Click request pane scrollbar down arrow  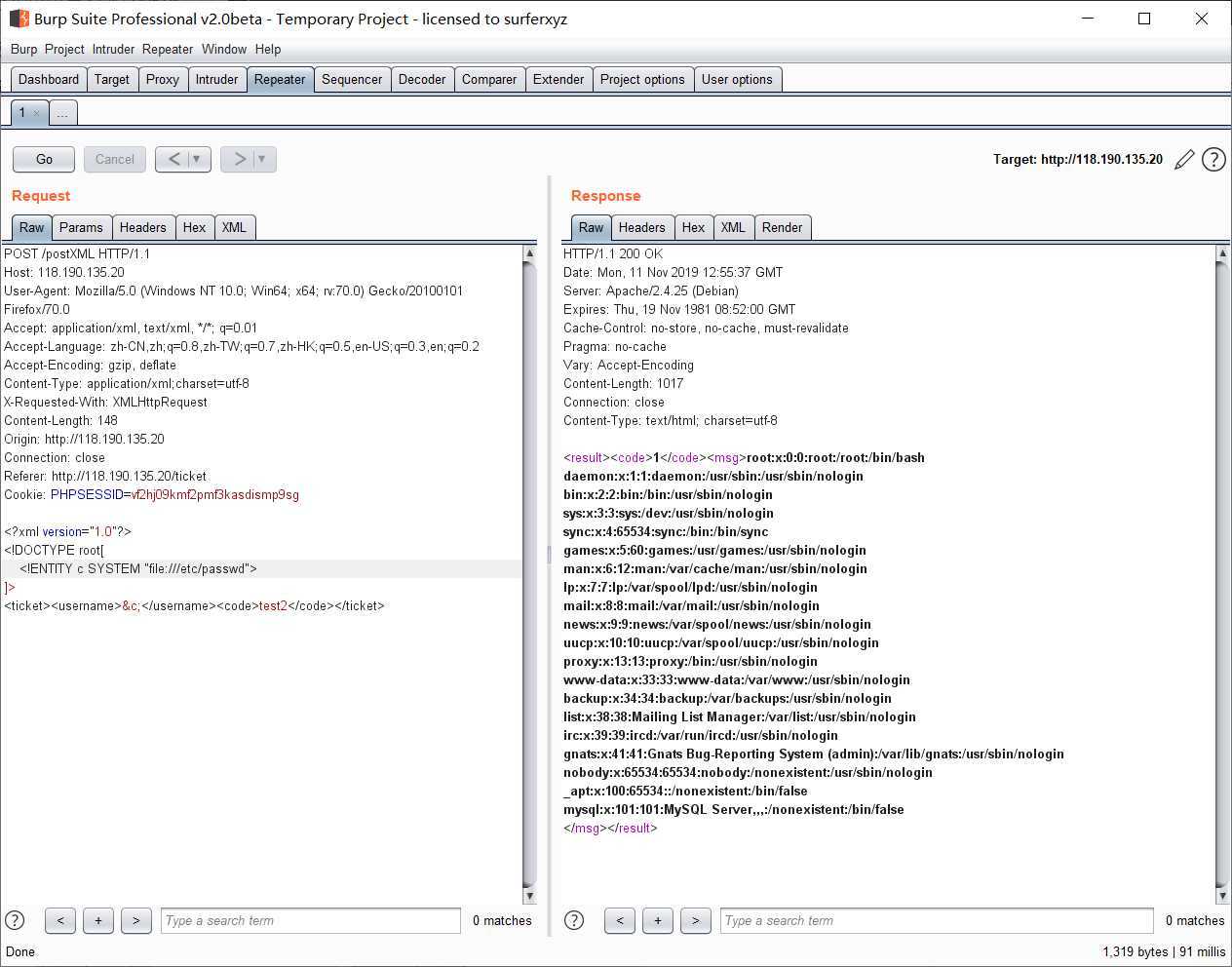click(x=529, y=896)
